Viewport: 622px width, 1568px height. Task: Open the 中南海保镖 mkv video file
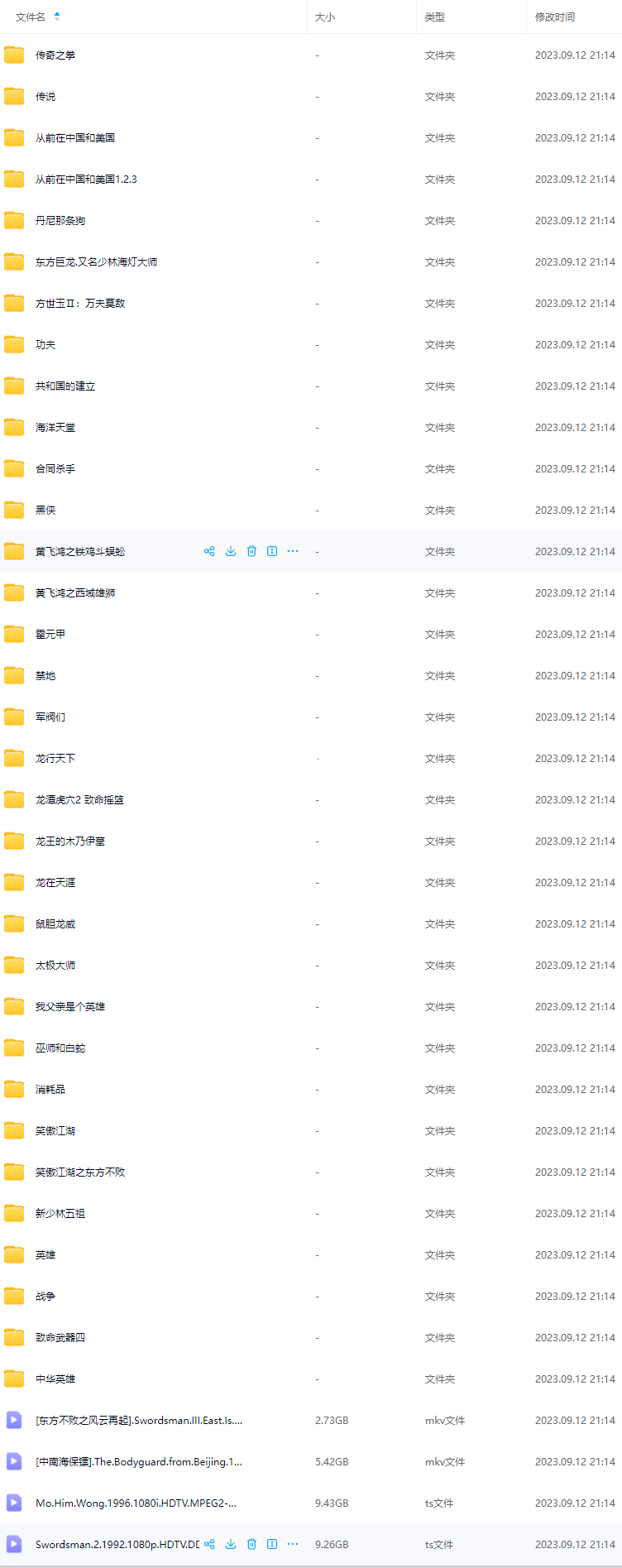pyautogui.click(x=138, y=1462)
